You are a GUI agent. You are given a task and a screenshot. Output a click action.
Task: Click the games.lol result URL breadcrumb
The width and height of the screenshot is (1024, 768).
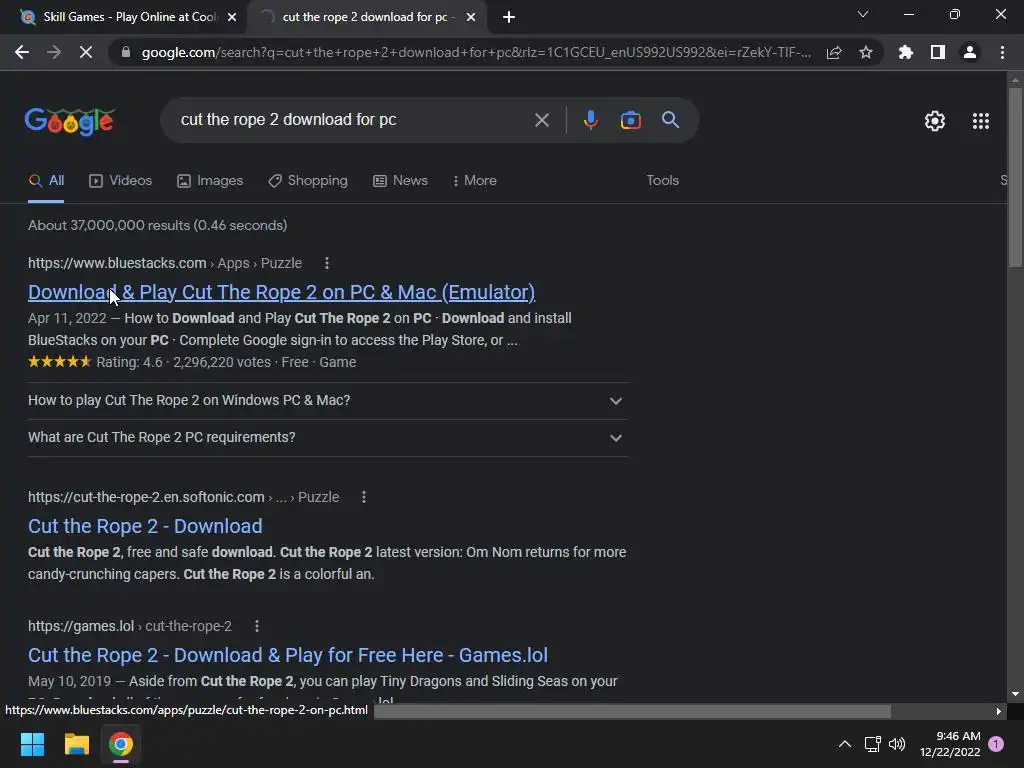click(130, 626)
